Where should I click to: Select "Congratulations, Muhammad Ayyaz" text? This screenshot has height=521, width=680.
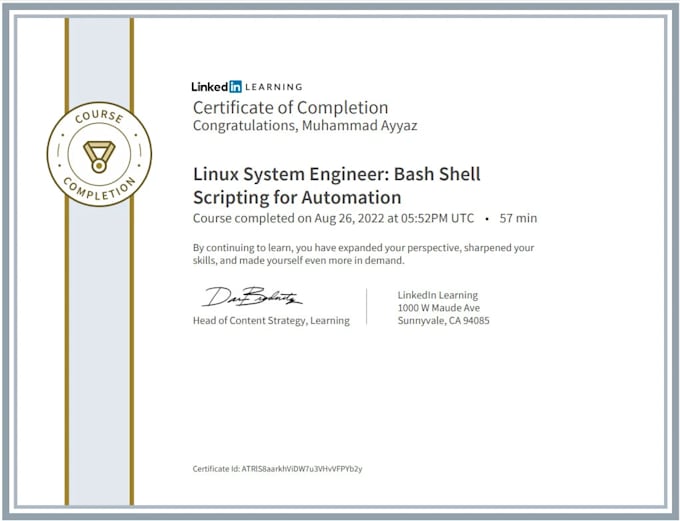[x=305, y=126]
